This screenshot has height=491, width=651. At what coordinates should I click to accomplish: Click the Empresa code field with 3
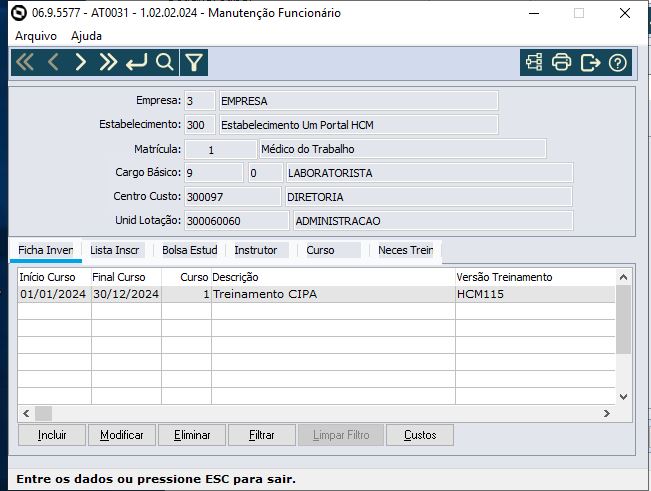(200, 101)
